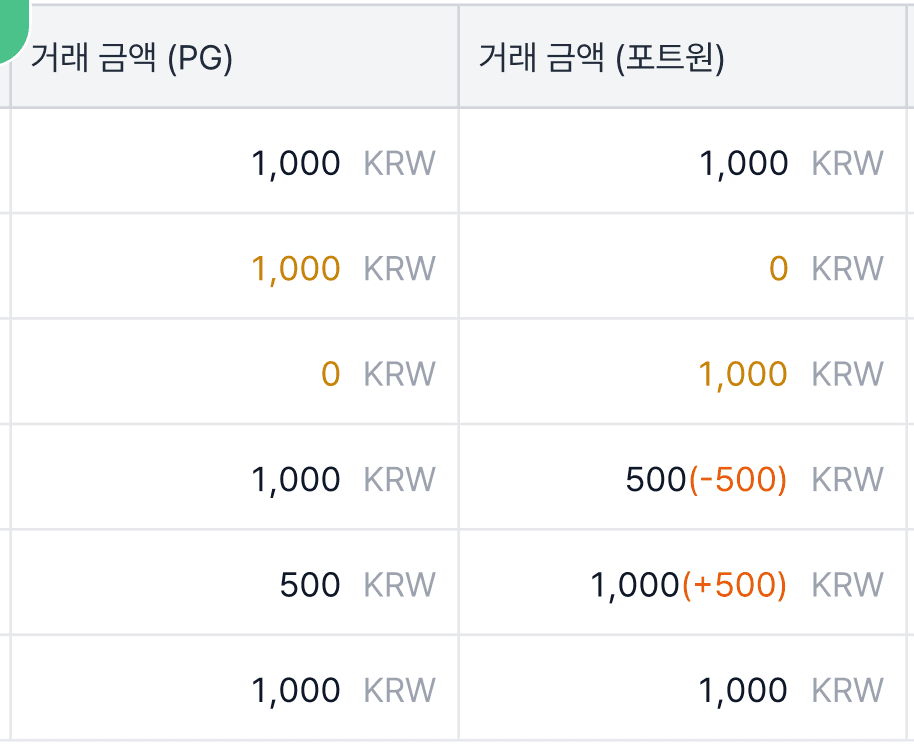Click the orange (+500) difference value
The image size is (914, 746).
734,585
